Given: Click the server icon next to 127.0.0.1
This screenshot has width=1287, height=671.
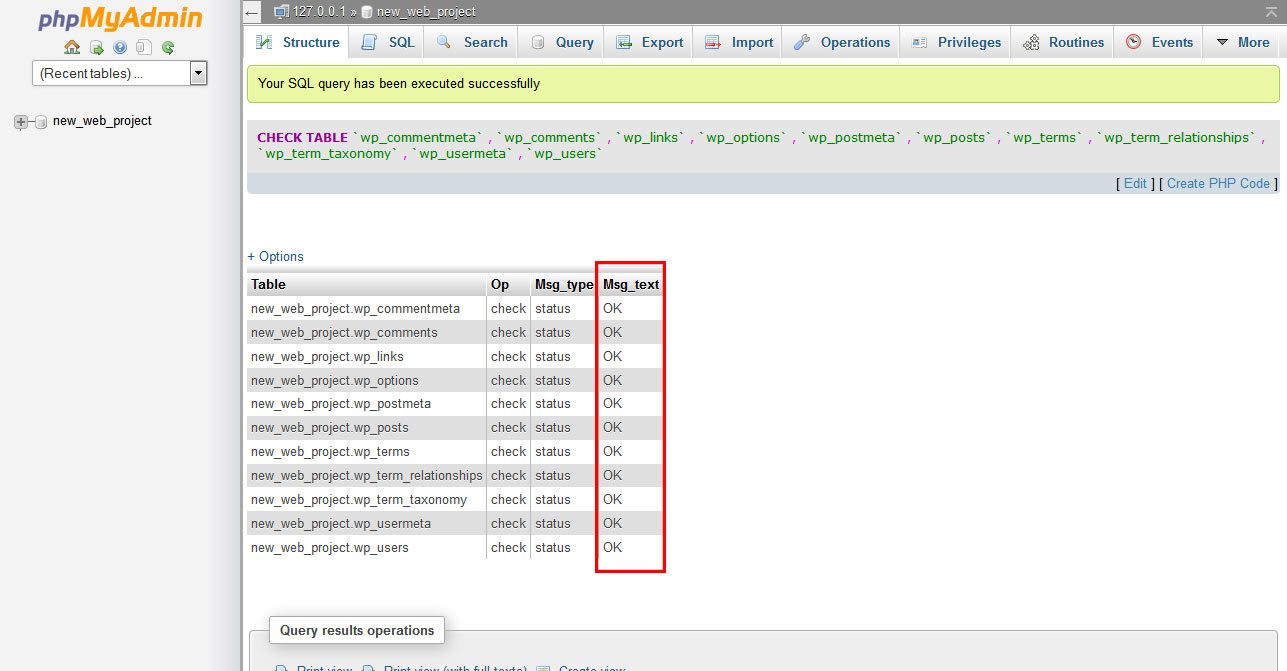Looking at the screenshot, I should 282,11.
